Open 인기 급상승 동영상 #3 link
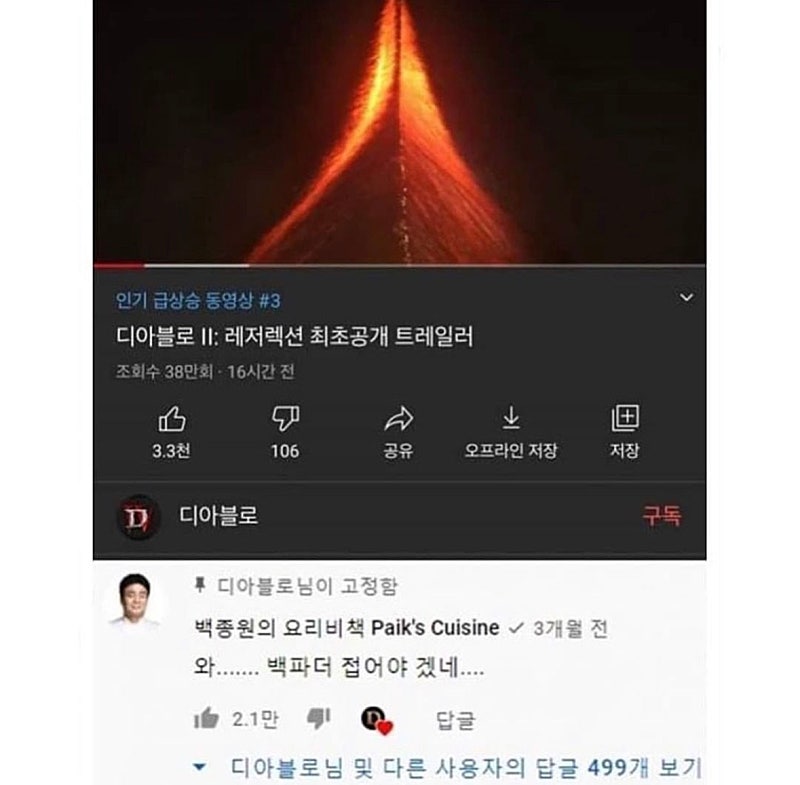This screenshot has width=800, height=785. click(198, 300)
